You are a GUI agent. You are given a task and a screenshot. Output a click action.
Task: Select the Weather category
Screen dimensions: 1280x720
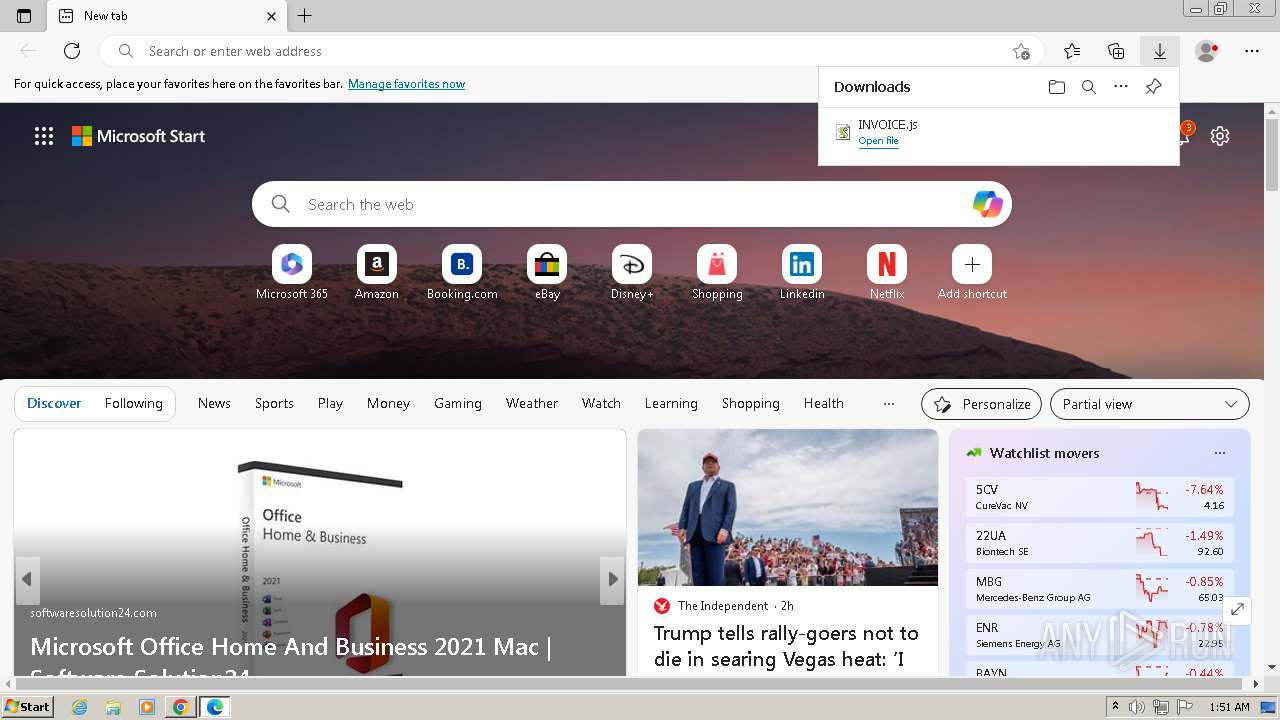click(x=532, y=403)
